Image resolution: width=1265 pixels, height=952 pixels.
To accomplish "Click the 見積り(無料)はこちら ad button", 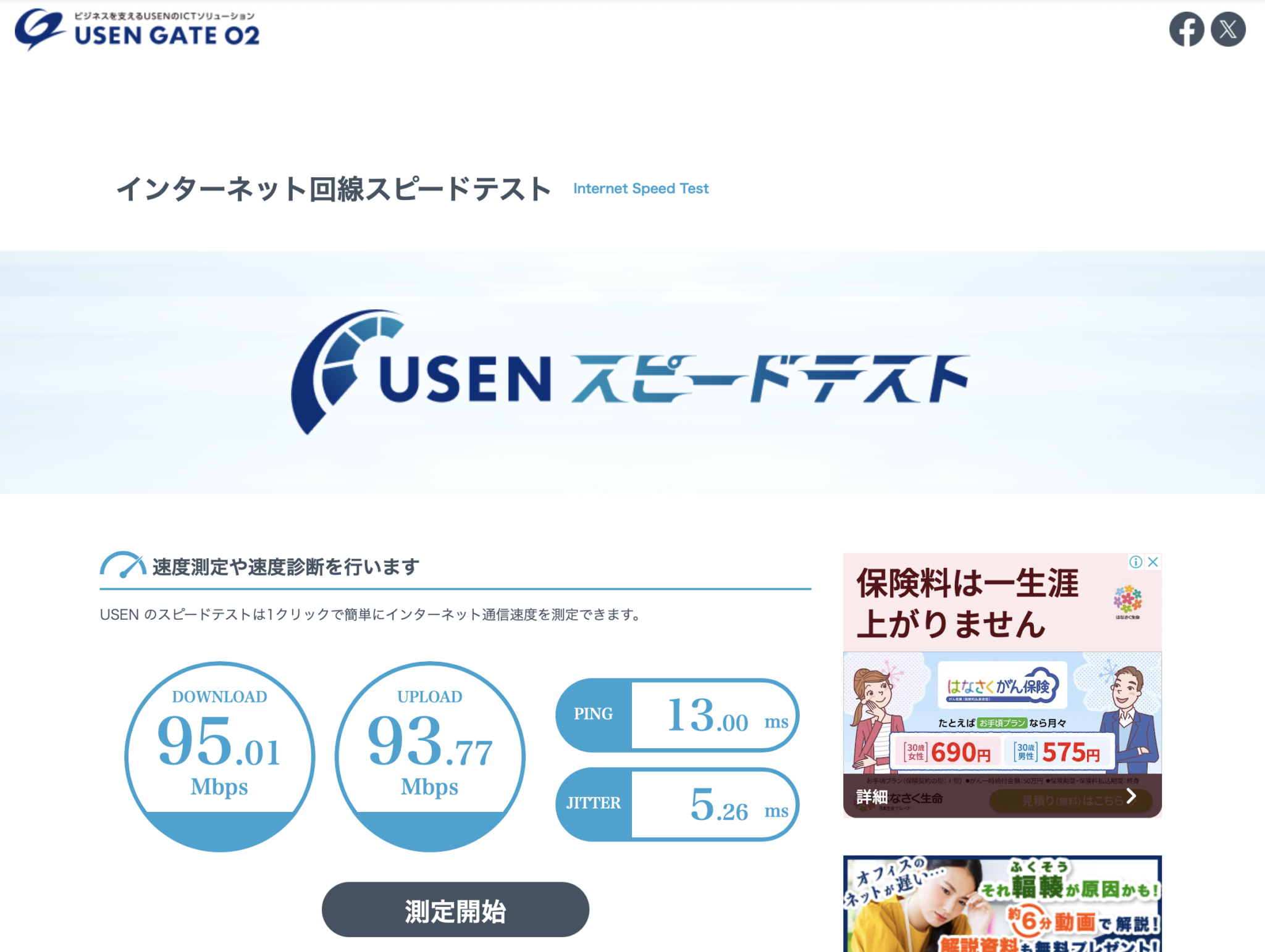I will click(1072, 801).
